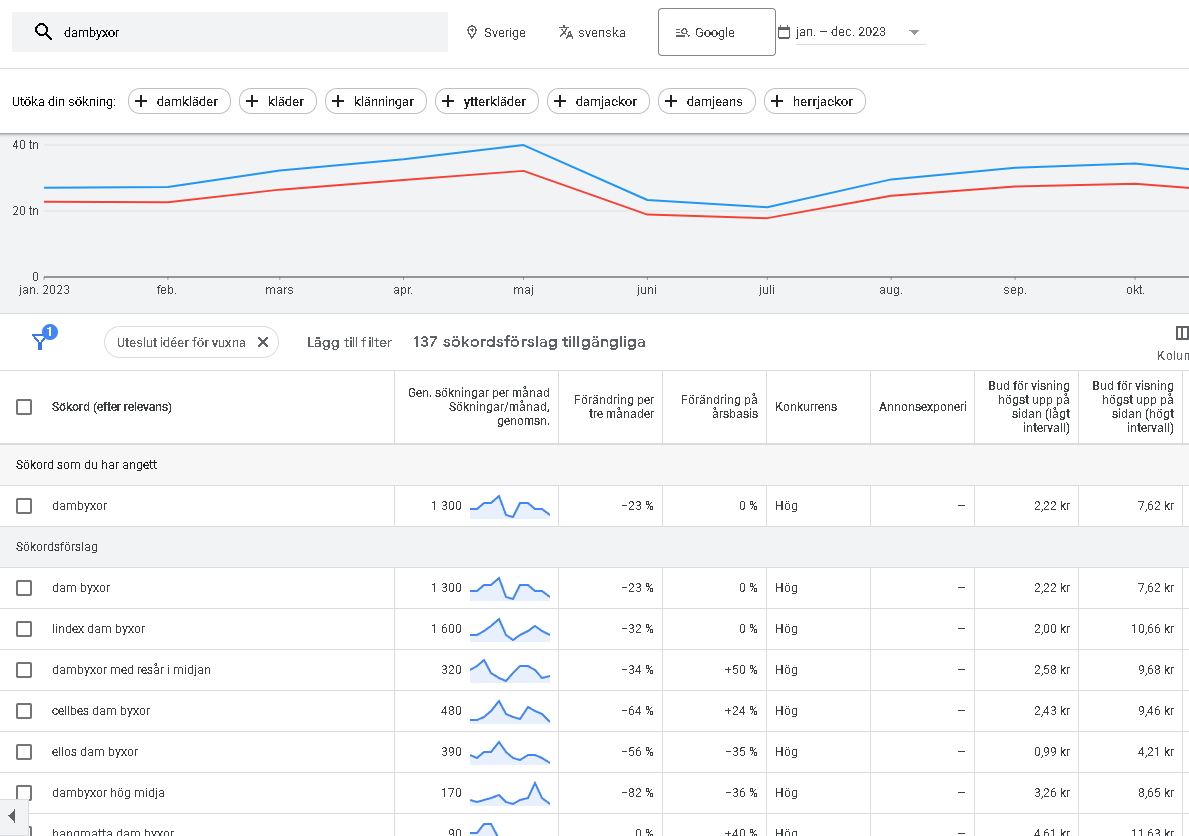1189x836 pixels.
Task: Check the dam byxor row
Action: 24,588
